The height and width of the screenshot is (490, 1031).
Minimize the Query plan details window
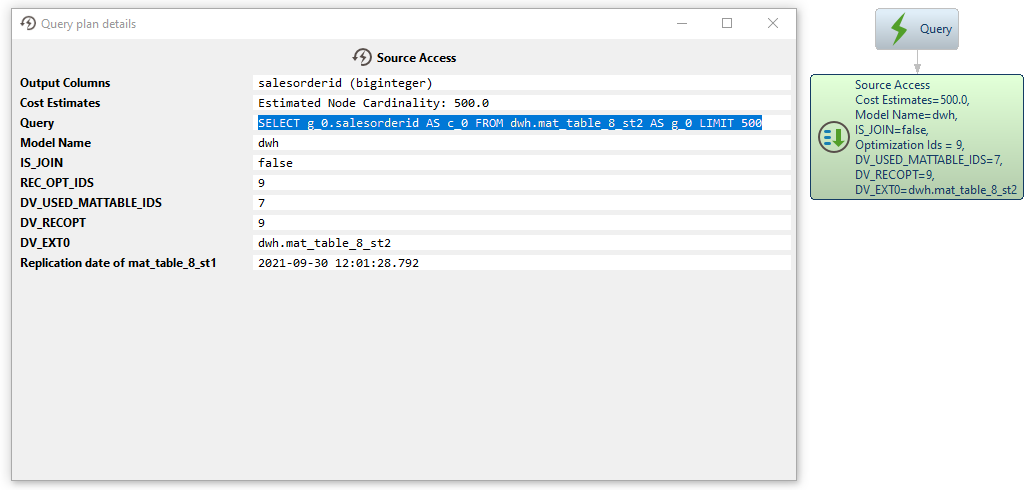[x=681, y=23]
